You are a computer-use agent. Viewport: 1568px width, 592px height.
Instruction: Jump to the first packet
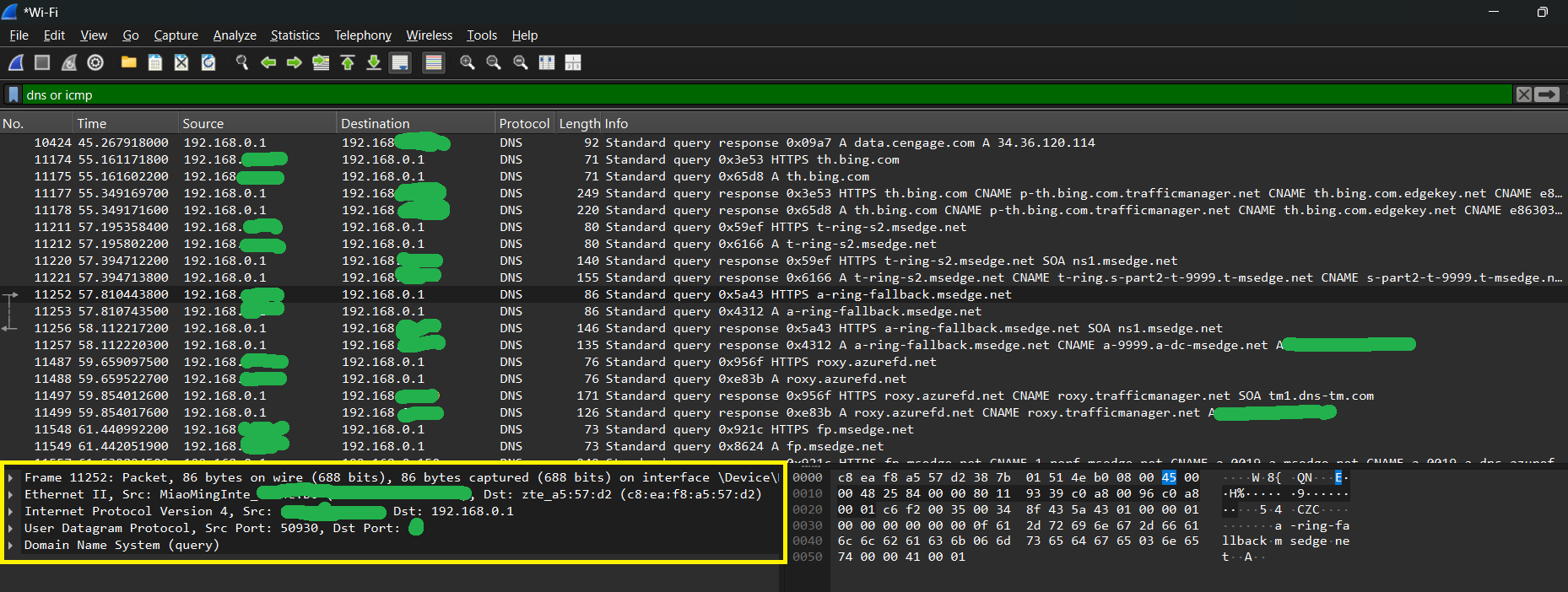(x=348, y=62)
